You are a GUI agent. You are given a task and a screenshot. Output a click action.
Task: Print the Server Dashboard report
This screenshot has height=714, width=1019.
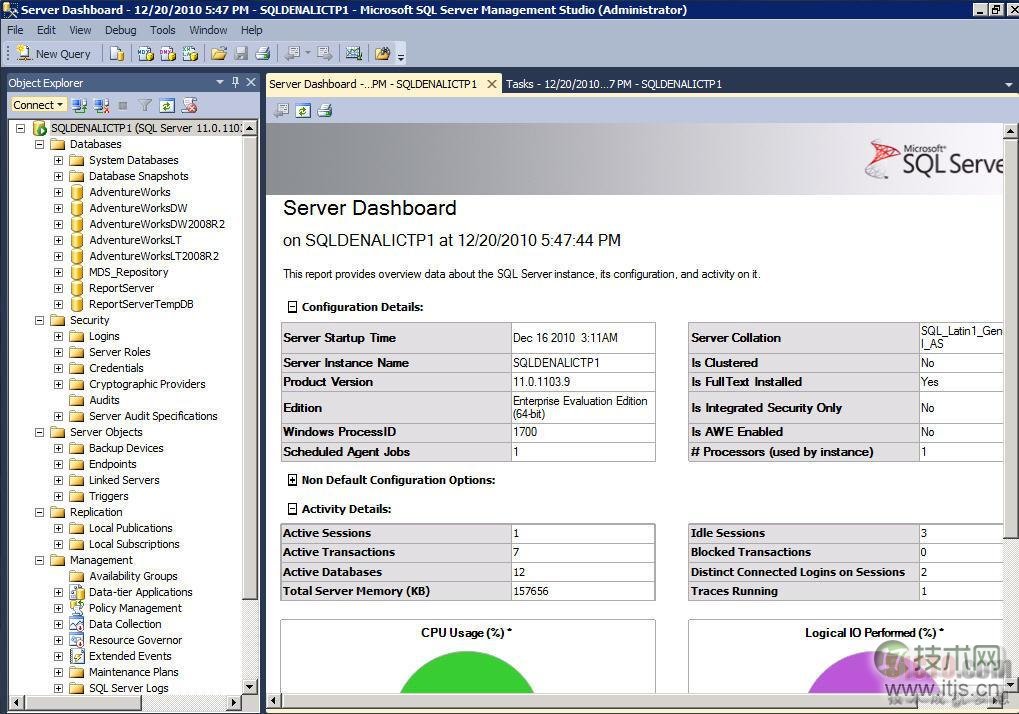[x=325, y=111]
